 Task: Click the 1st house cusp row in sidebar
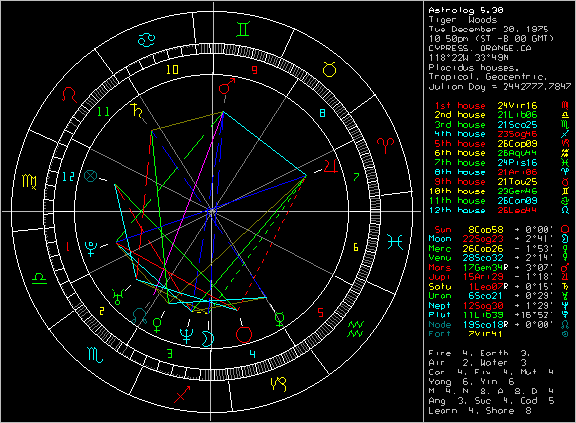click(x=501, y=106)
